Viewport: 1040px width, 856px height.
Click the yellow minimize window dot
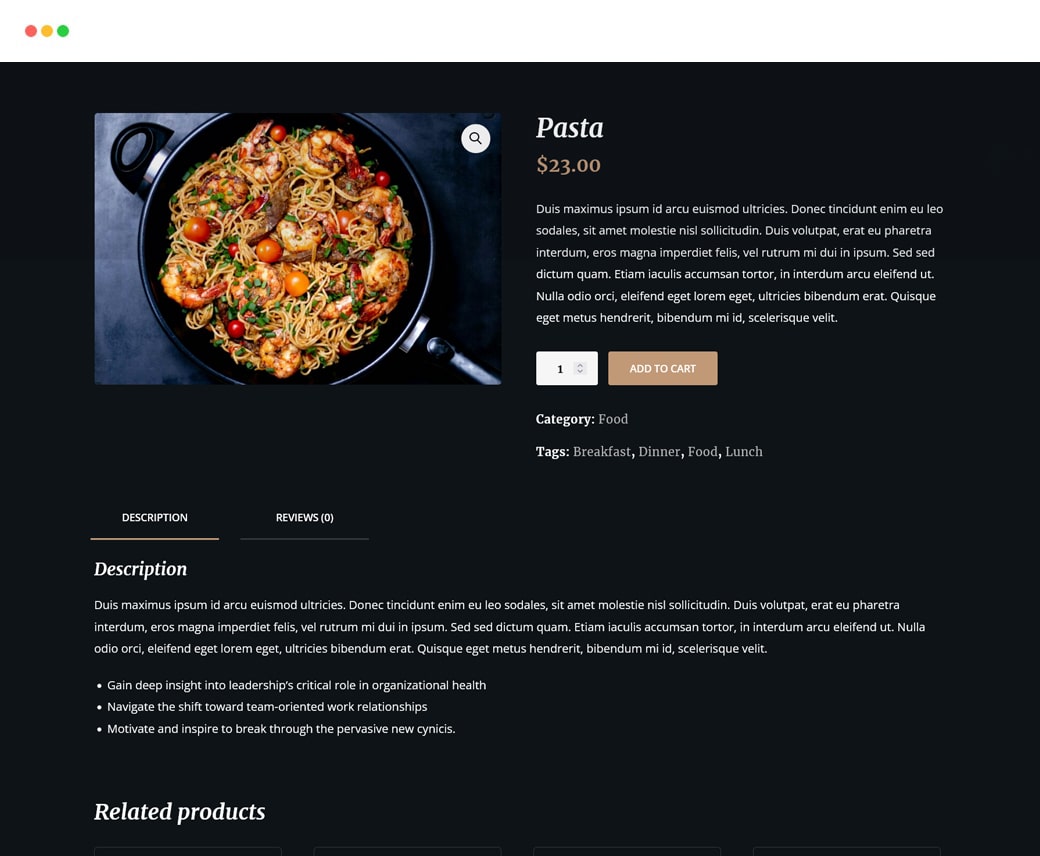(47, 31)
